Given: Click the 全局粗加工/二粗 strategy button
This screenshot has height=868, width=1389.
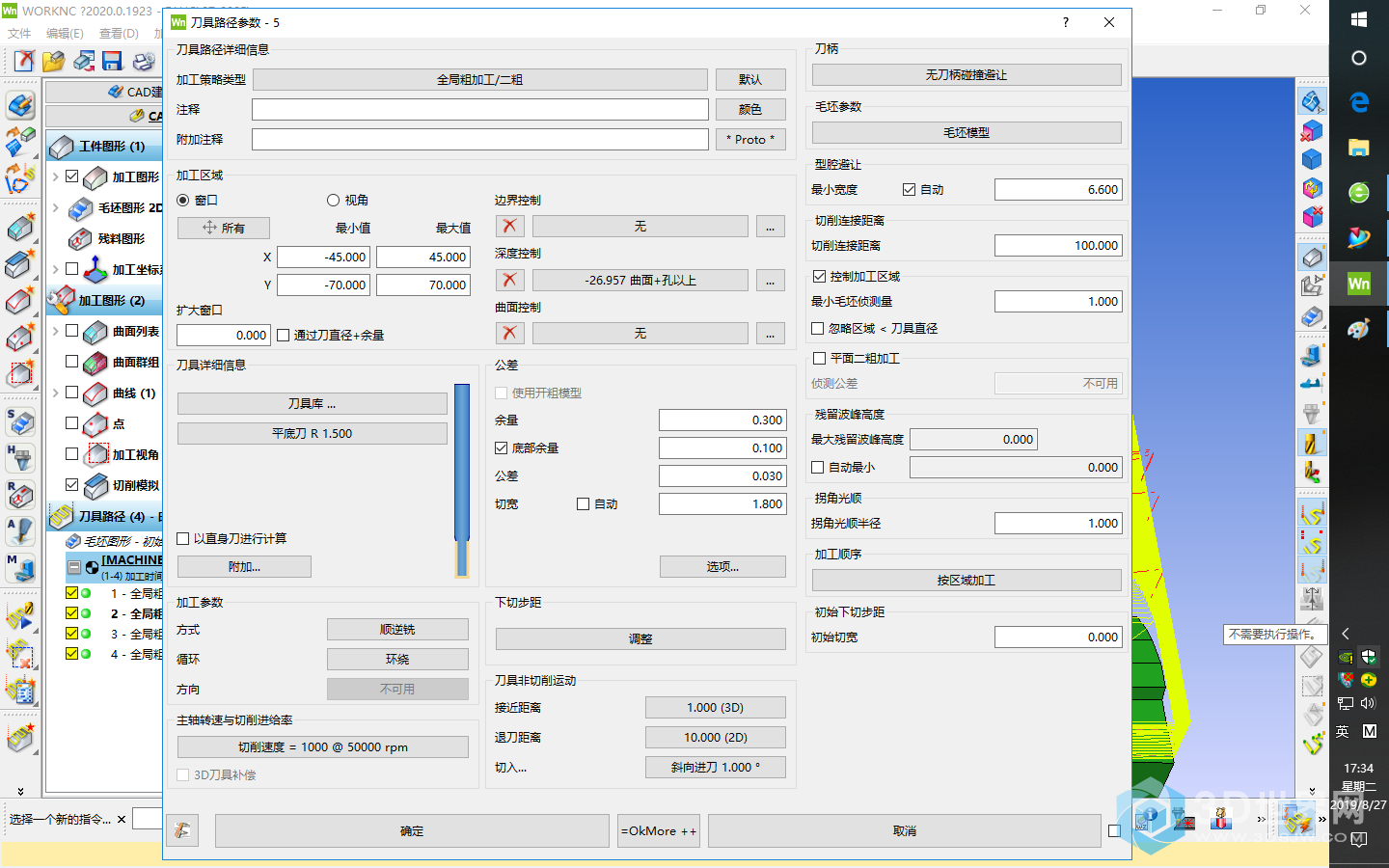Looking at the screenshot, I should (479, 79).
